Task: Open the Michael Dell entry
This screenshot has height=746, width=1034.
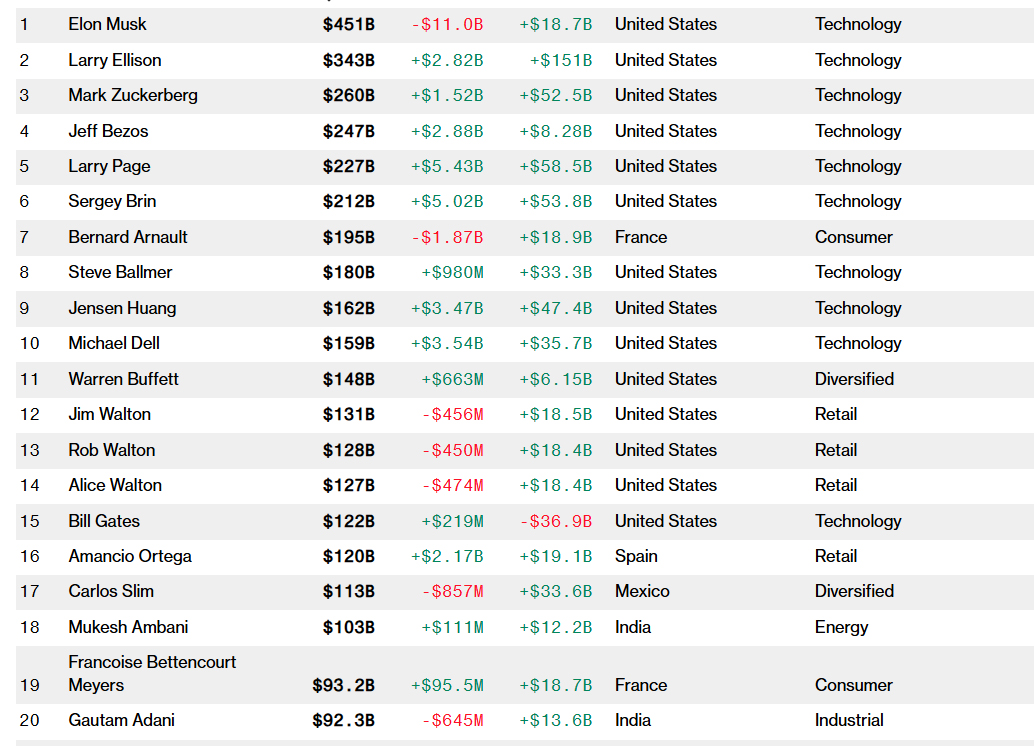Action: 114,343
